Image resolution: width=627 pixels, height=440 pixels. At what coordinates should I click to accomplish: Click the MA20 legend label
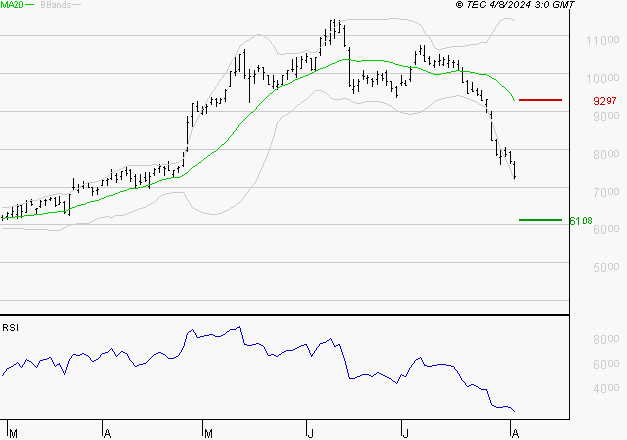12,4
